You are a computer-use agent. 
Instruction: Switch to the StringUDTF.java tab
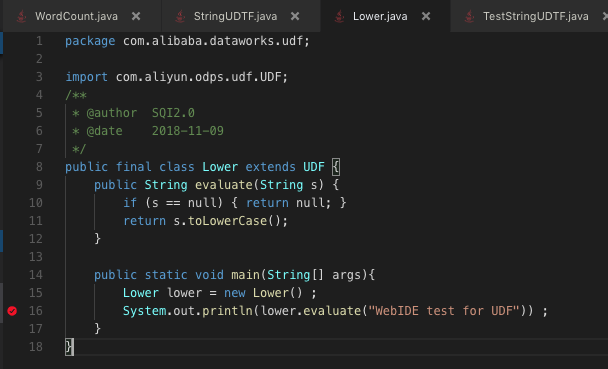pyautogui.click(x=235, y=16)
